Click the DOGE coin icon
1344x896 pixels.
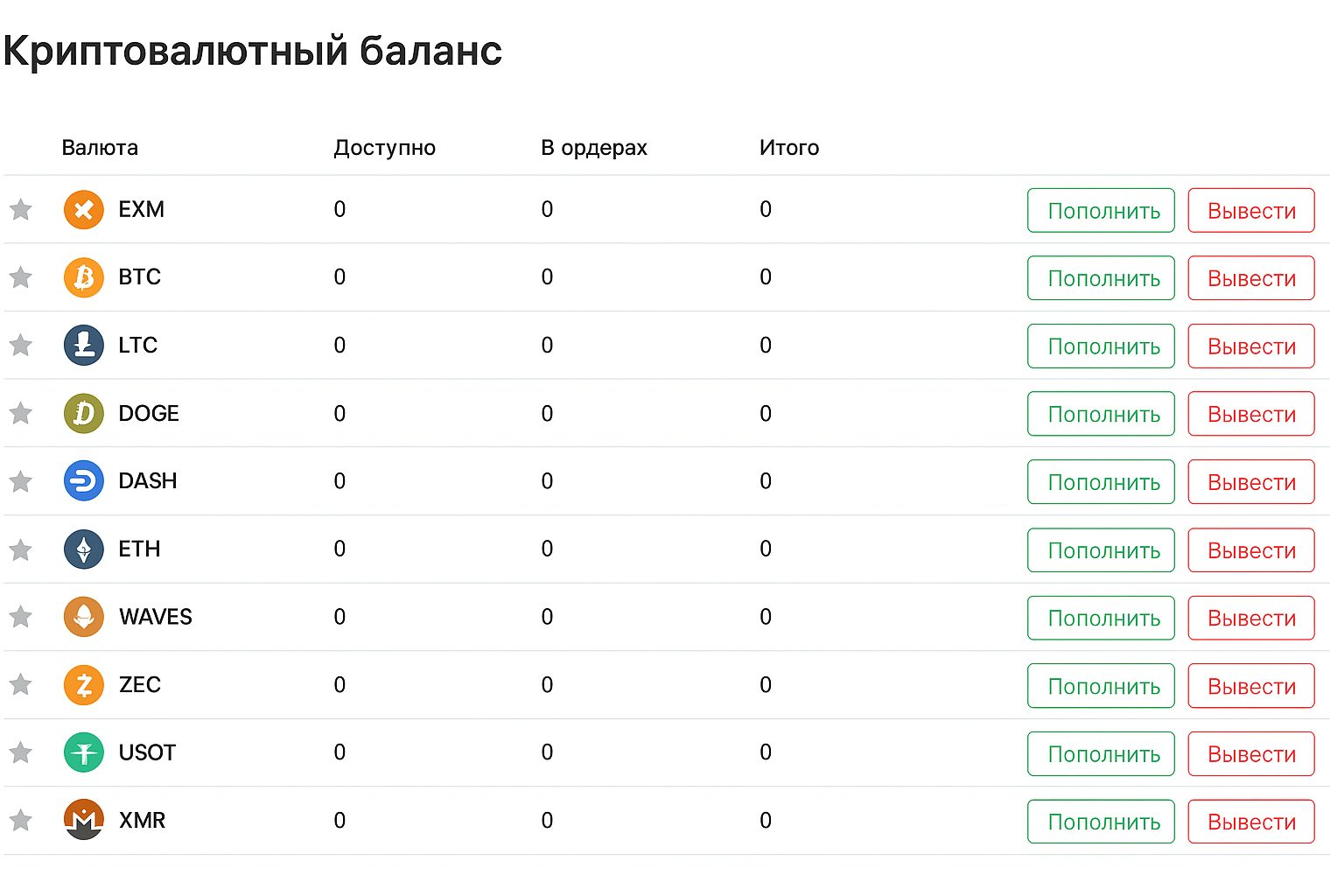point(83,413)
